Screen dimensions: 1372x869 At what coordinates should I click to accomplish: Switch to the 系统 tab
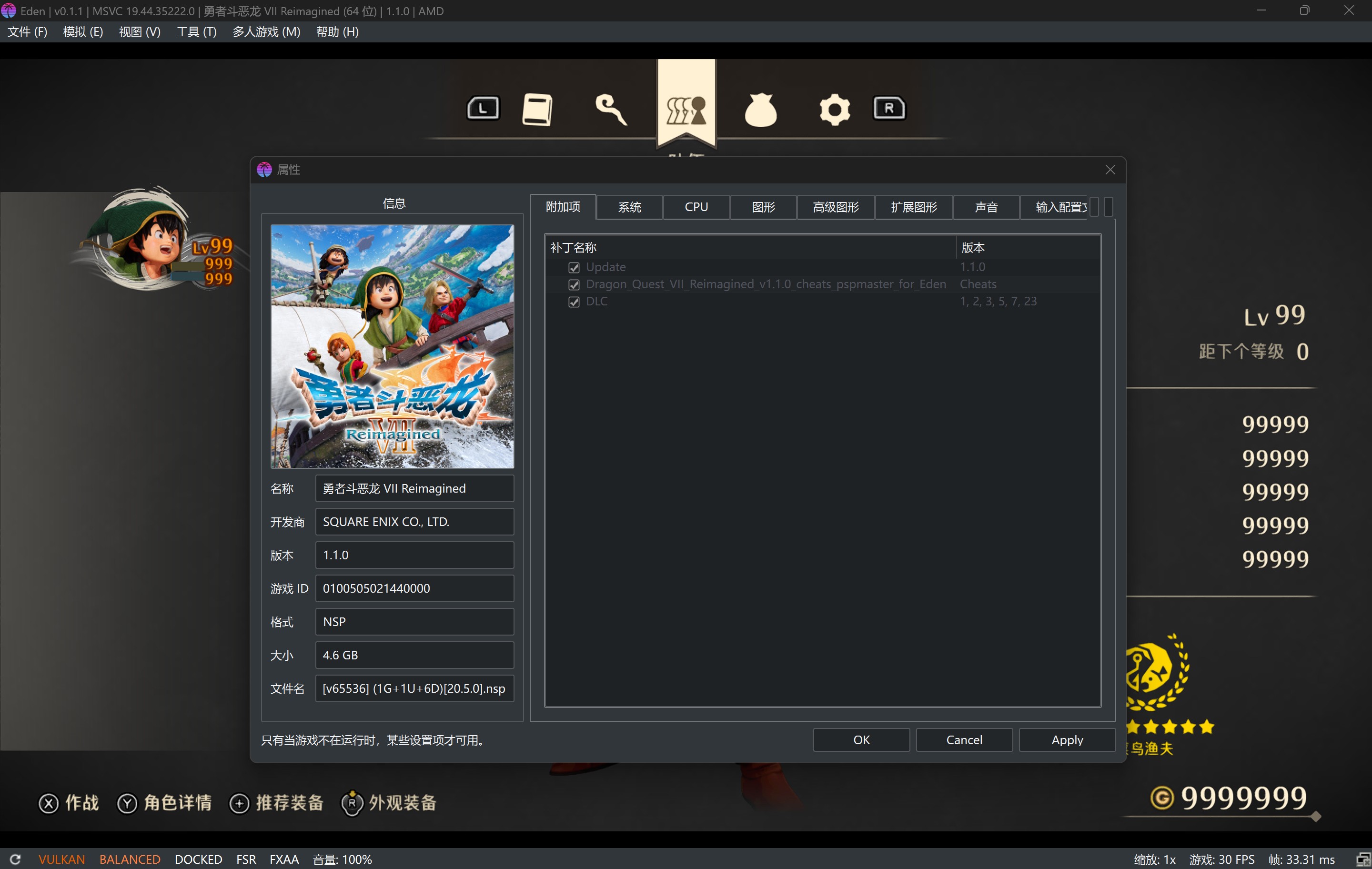[x=630, y=207]
